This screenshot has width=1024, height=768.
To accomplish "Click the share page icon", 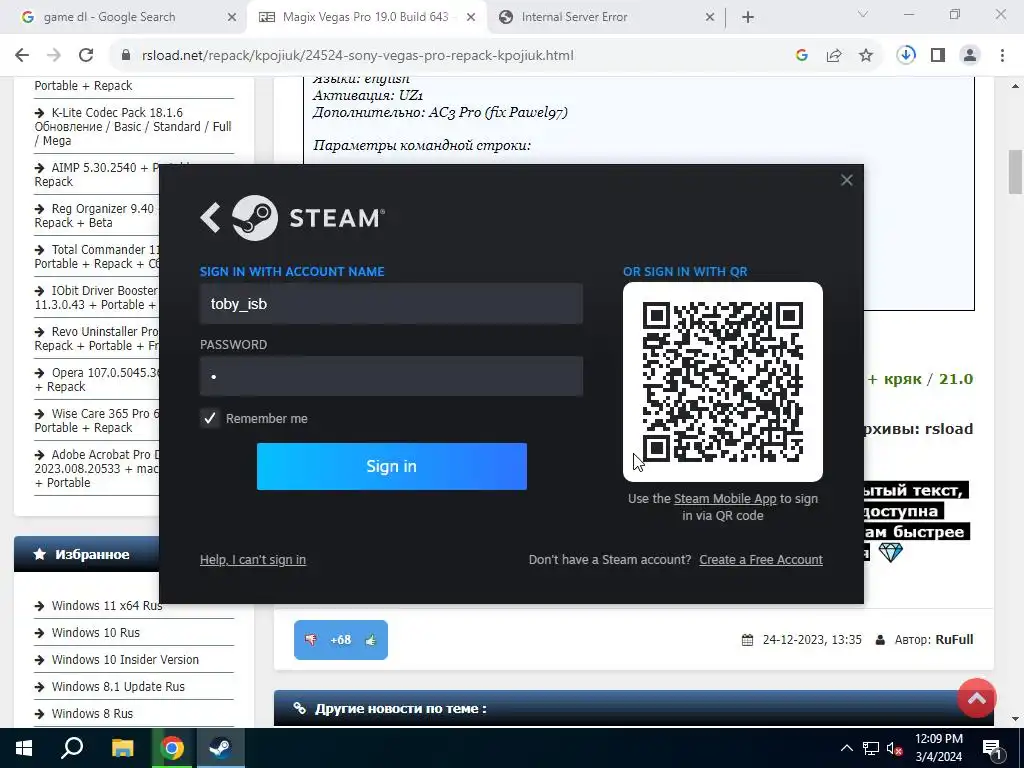I will tap(834, 56).
